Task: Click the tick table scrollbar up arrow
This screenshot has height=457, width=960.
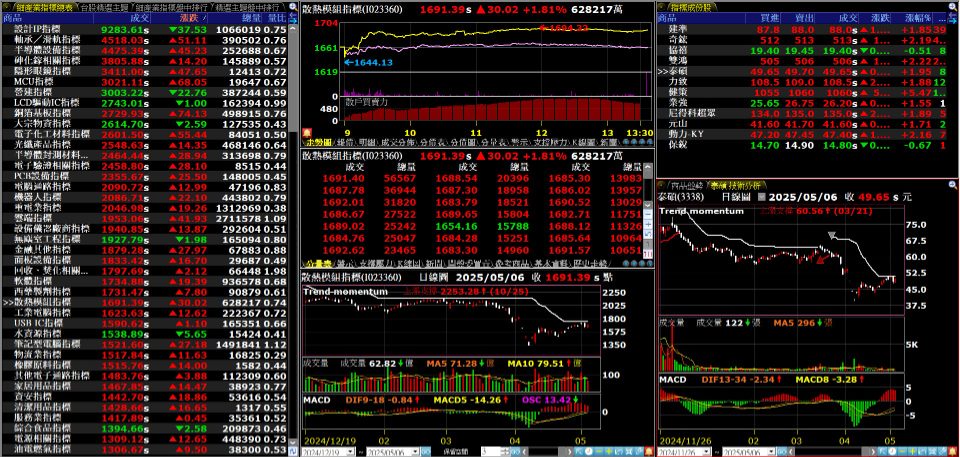Action: point(648,167)
